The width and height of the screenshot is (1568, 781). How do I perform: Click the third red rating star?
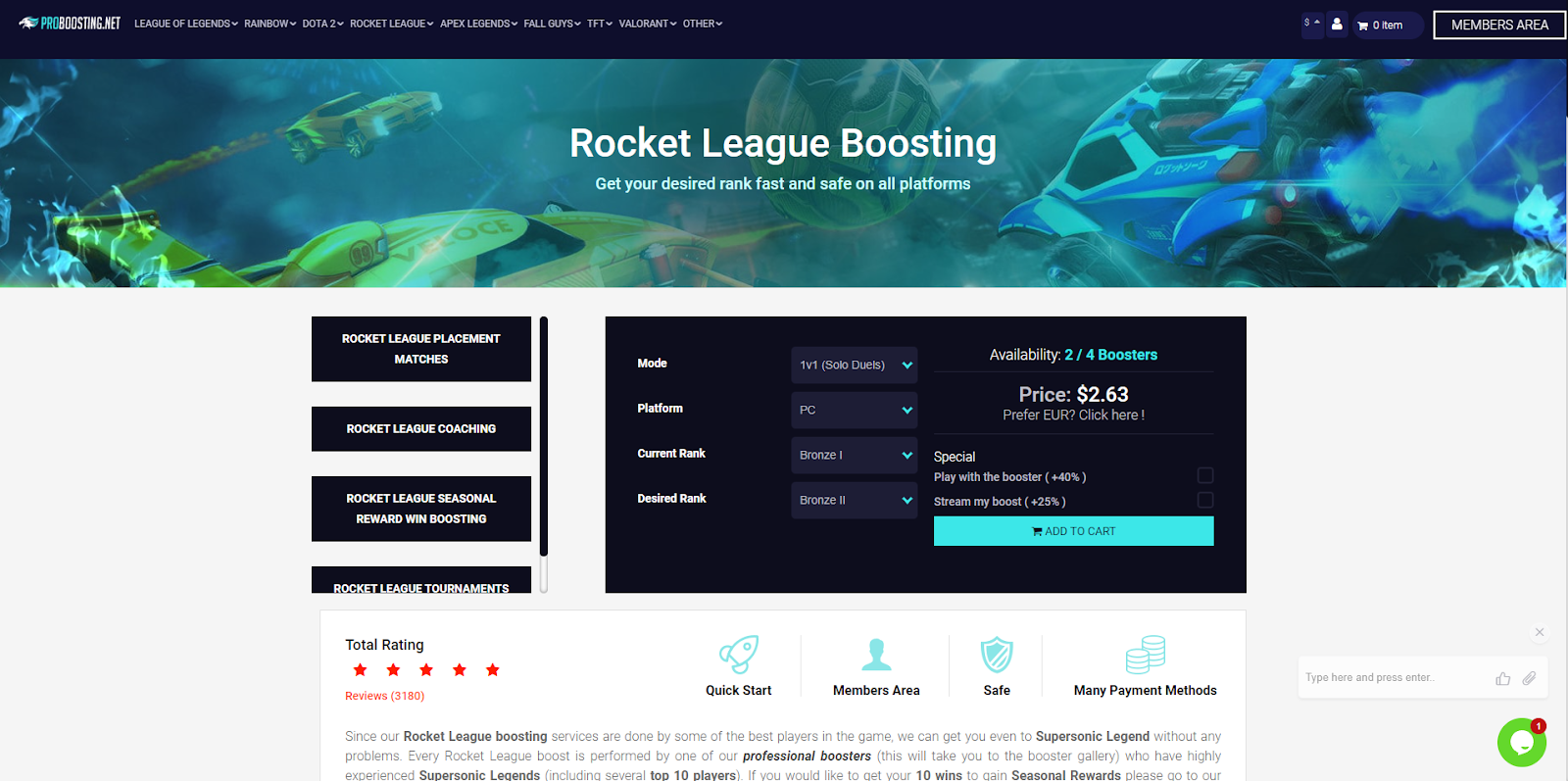(x=426, y=670)
